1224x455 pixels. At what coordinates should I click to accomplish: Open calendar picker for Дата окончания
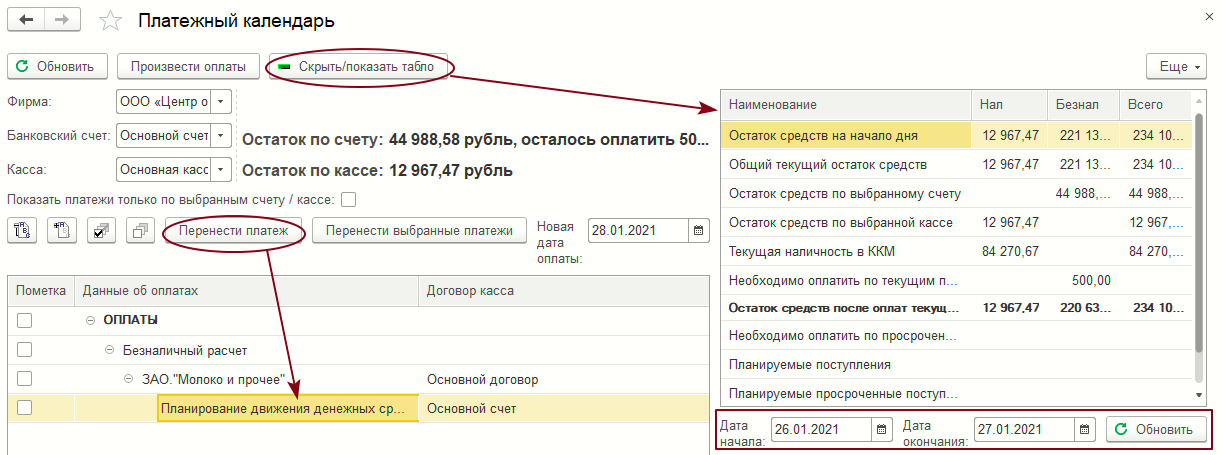pos(1084,429)
